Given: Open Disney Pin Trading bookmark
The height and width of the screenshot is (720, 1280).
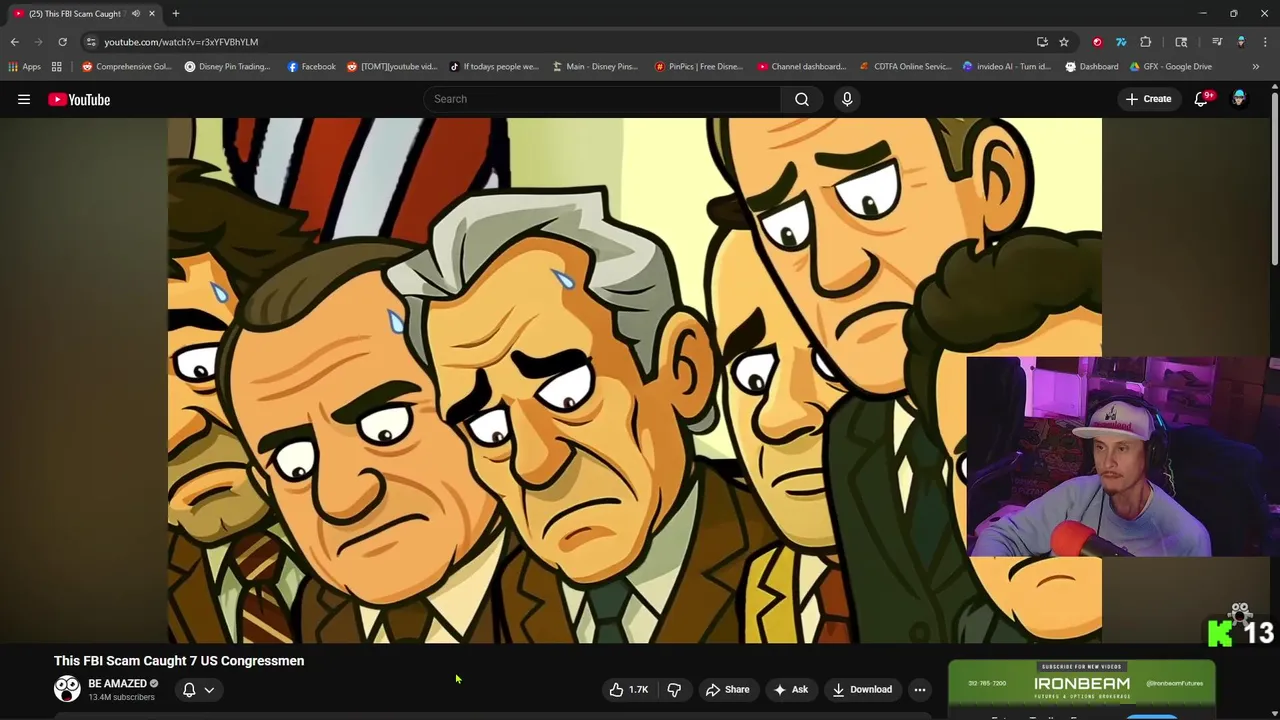Looking at the screenshot, I should pos(228,67).
